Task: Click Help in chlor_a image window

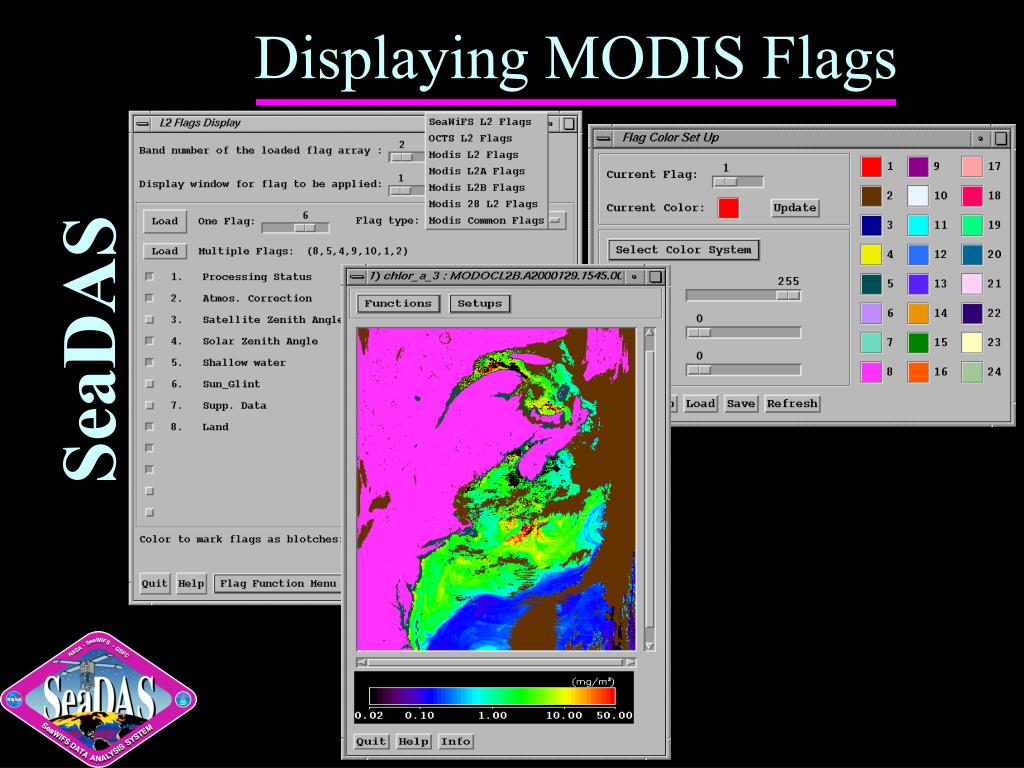Action: (x=413, y=742)
